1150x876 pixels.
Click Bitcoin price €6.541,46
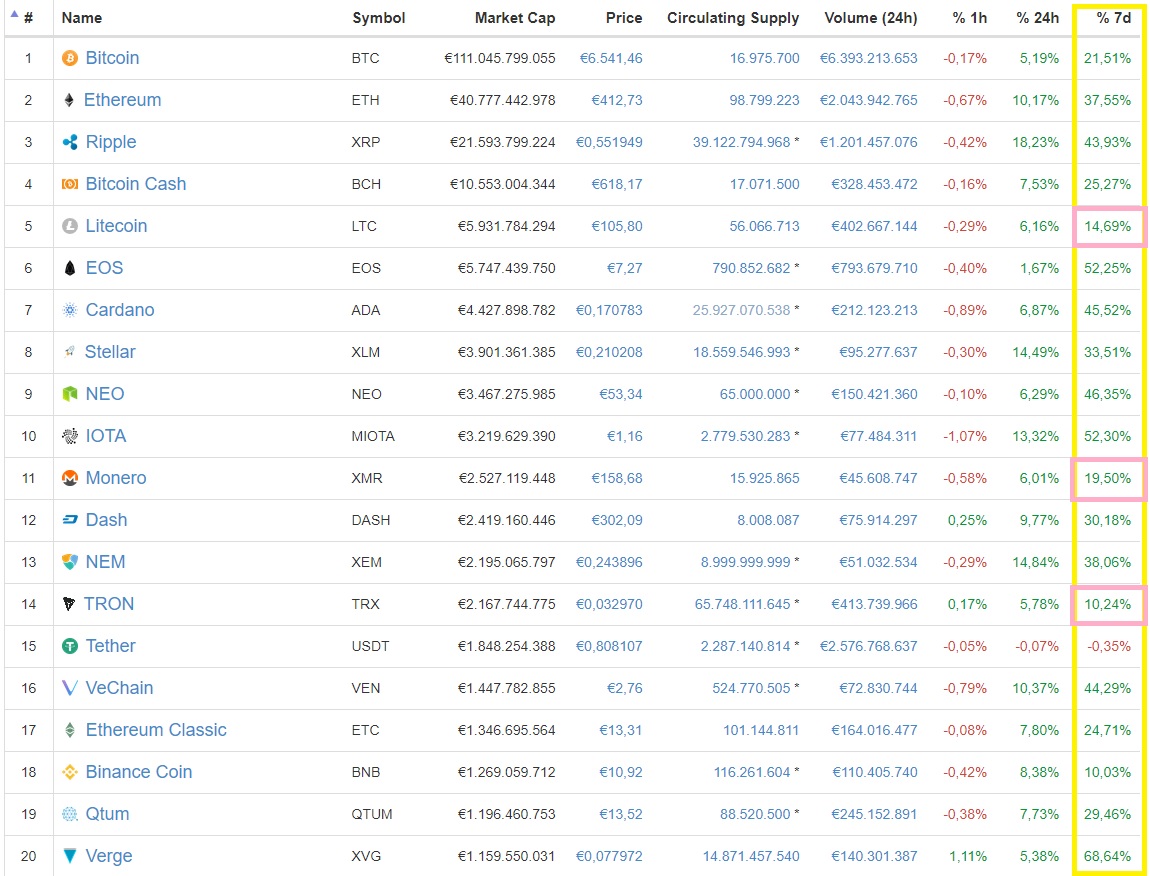pos(611,58)
